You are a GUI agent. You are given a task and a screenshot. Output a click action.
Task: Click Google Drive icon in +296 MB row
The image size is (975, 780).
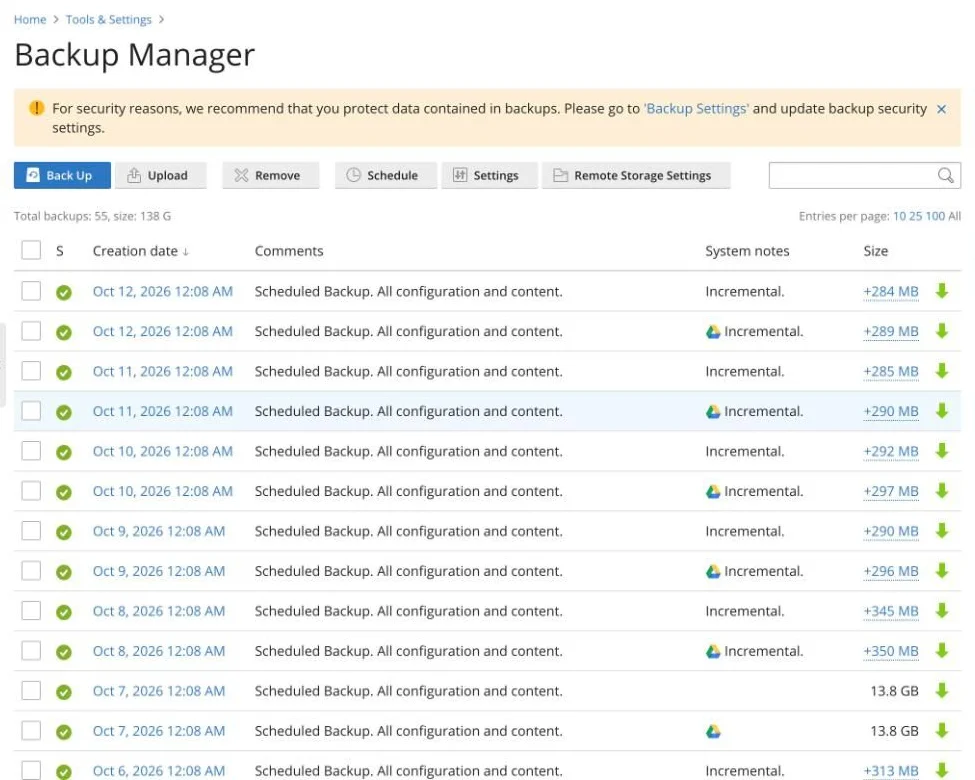point(713,571)
